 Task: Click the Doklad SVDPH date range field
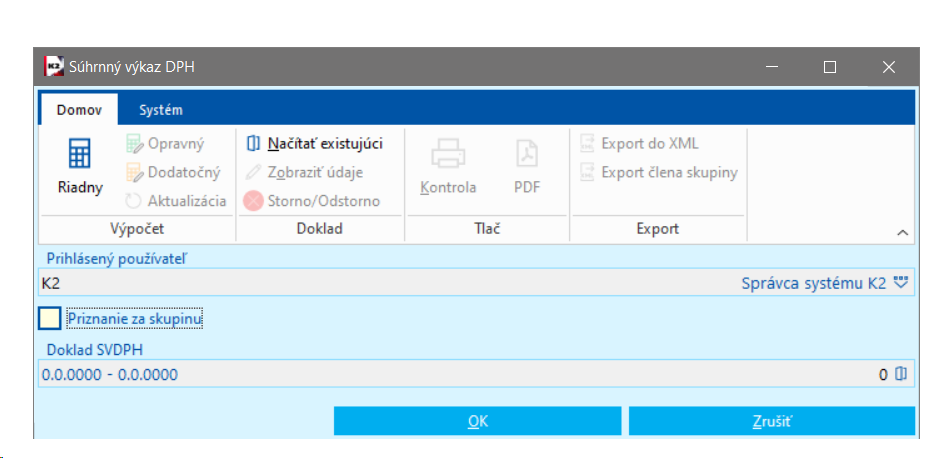click(476, 374)
